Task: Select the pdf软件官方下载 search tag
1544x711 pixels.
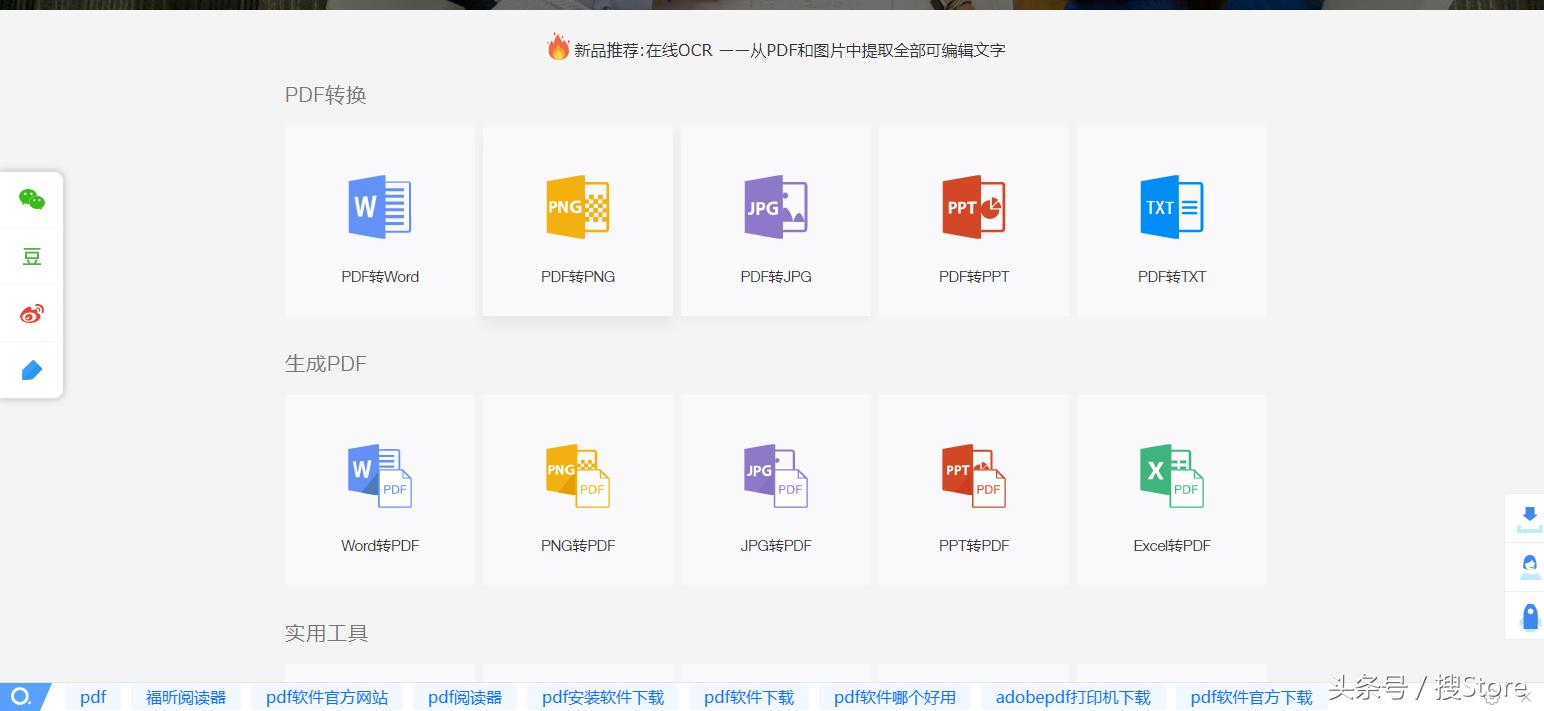Action: tap(1251, 697)
